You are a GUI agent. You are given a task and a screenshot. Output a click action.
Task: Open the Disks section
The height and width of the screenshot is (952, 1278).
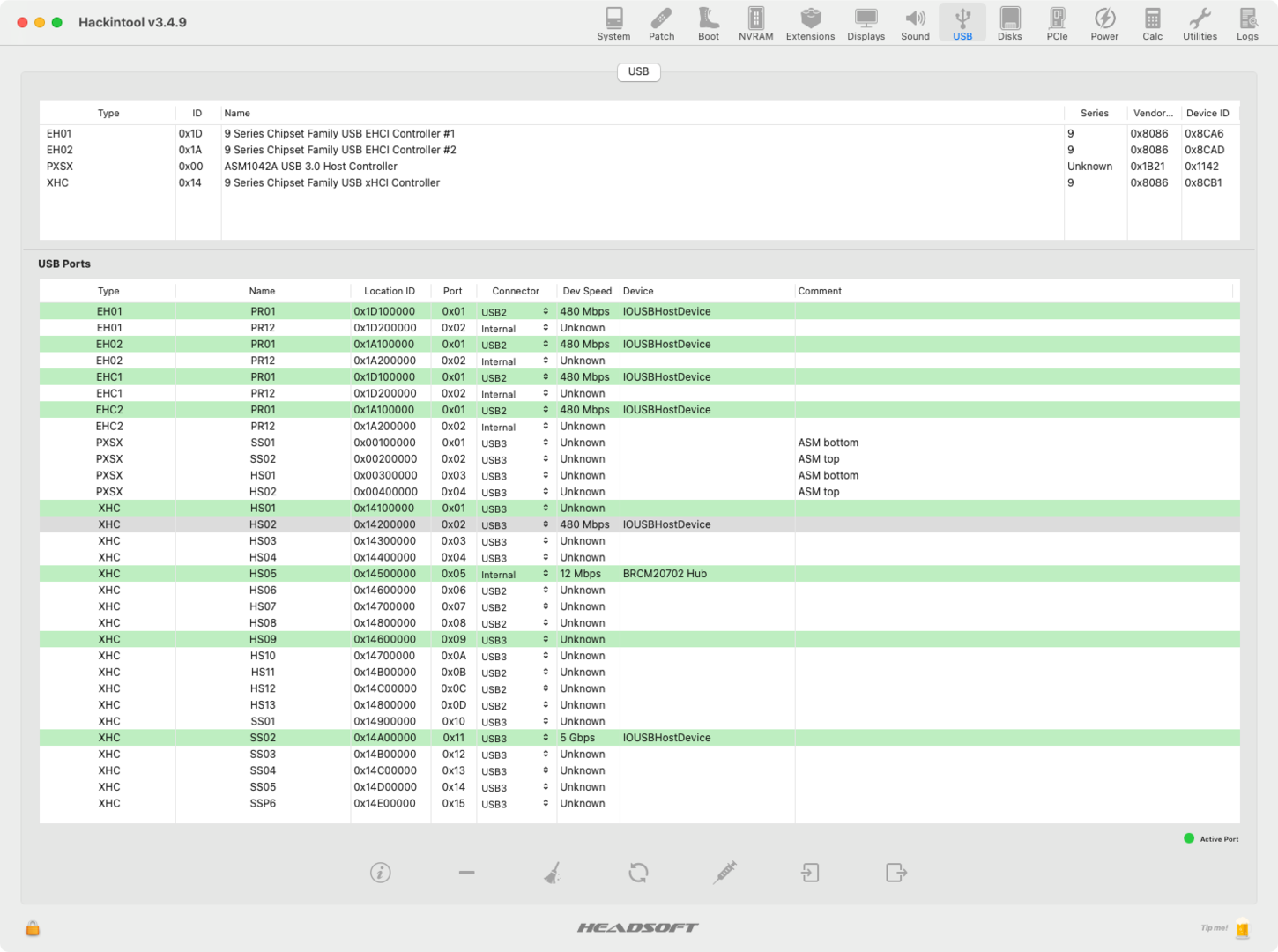1010,24
